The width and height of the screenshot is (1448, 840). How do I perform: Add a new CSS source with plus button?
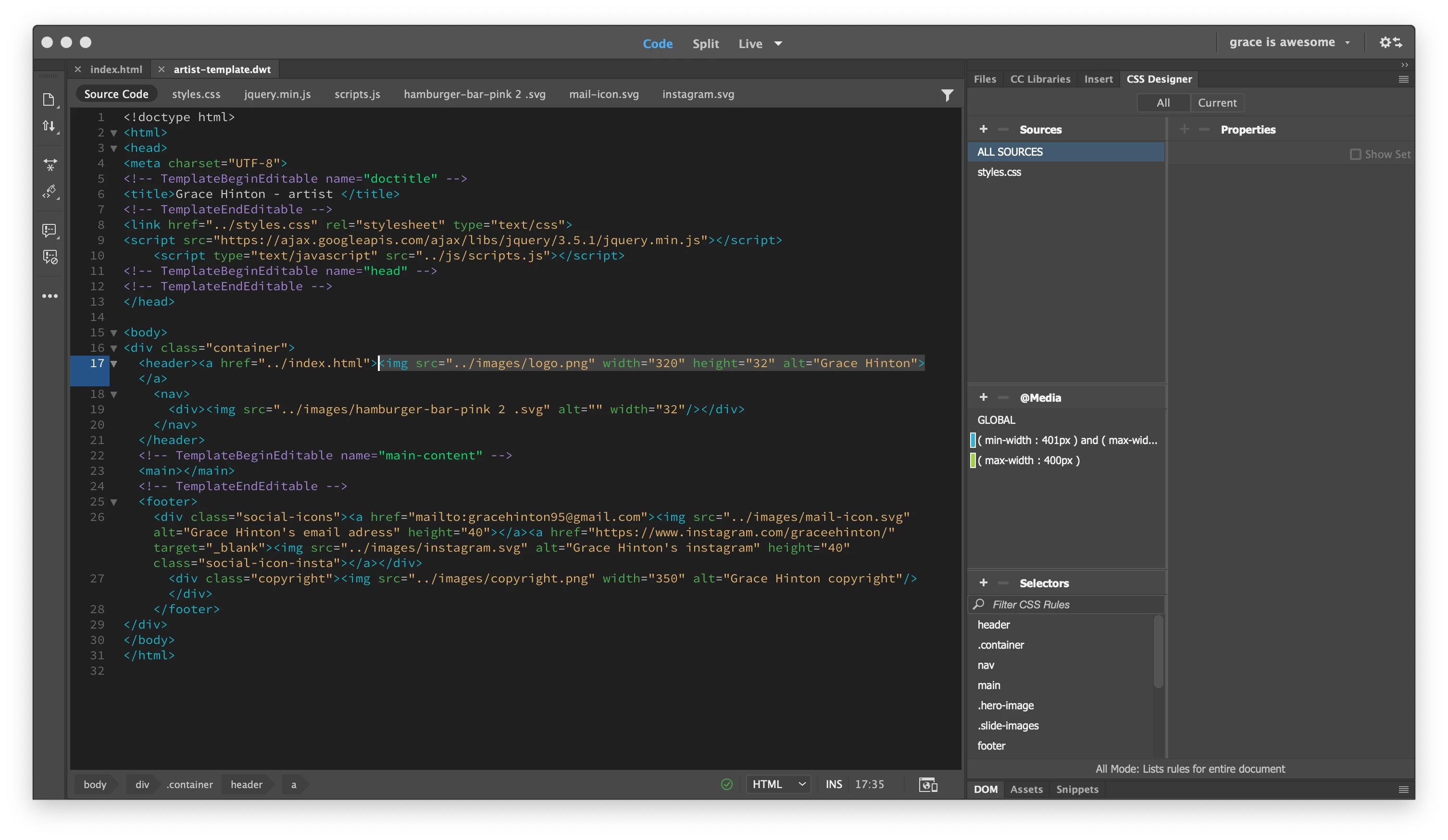[x=983, y=129]
